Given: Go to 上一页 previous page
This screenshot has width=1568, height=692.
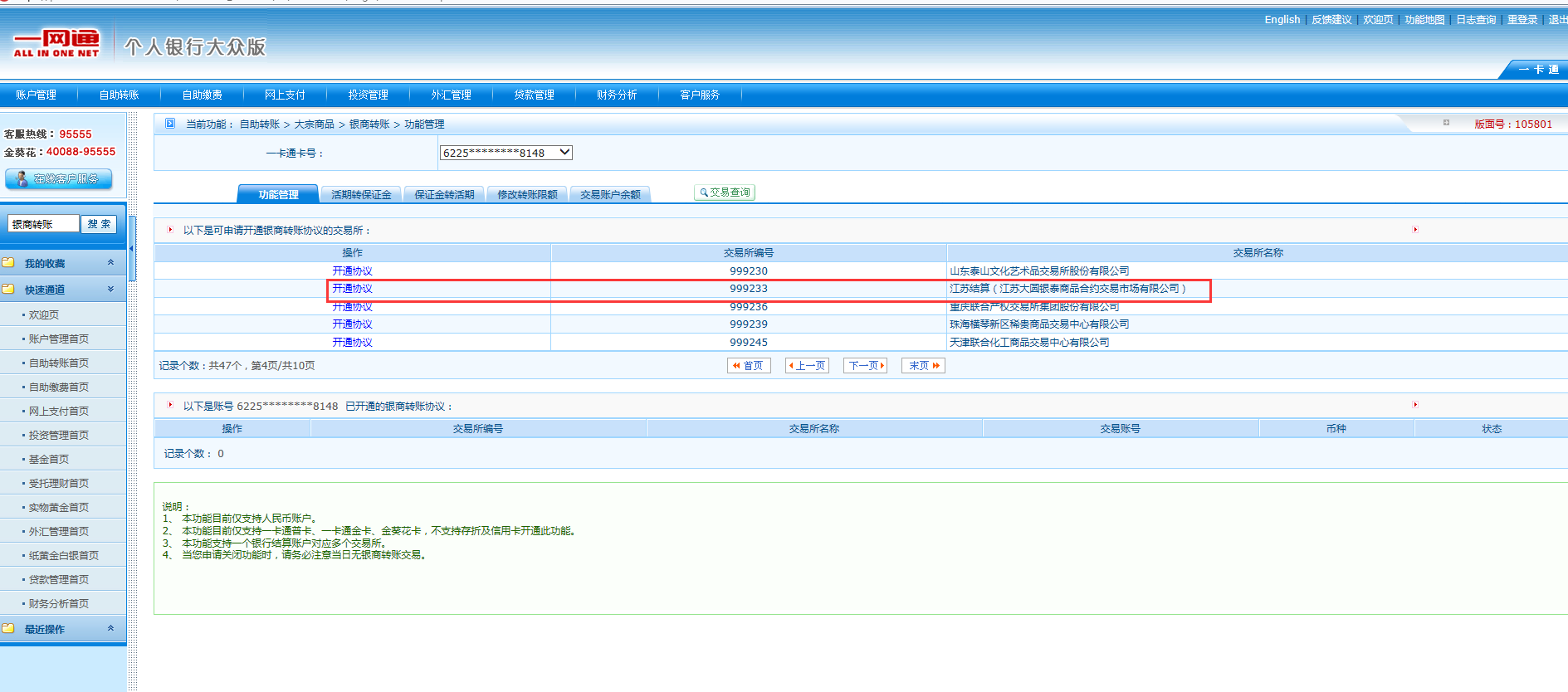Looking at the screenshot, I should point(807,365).
